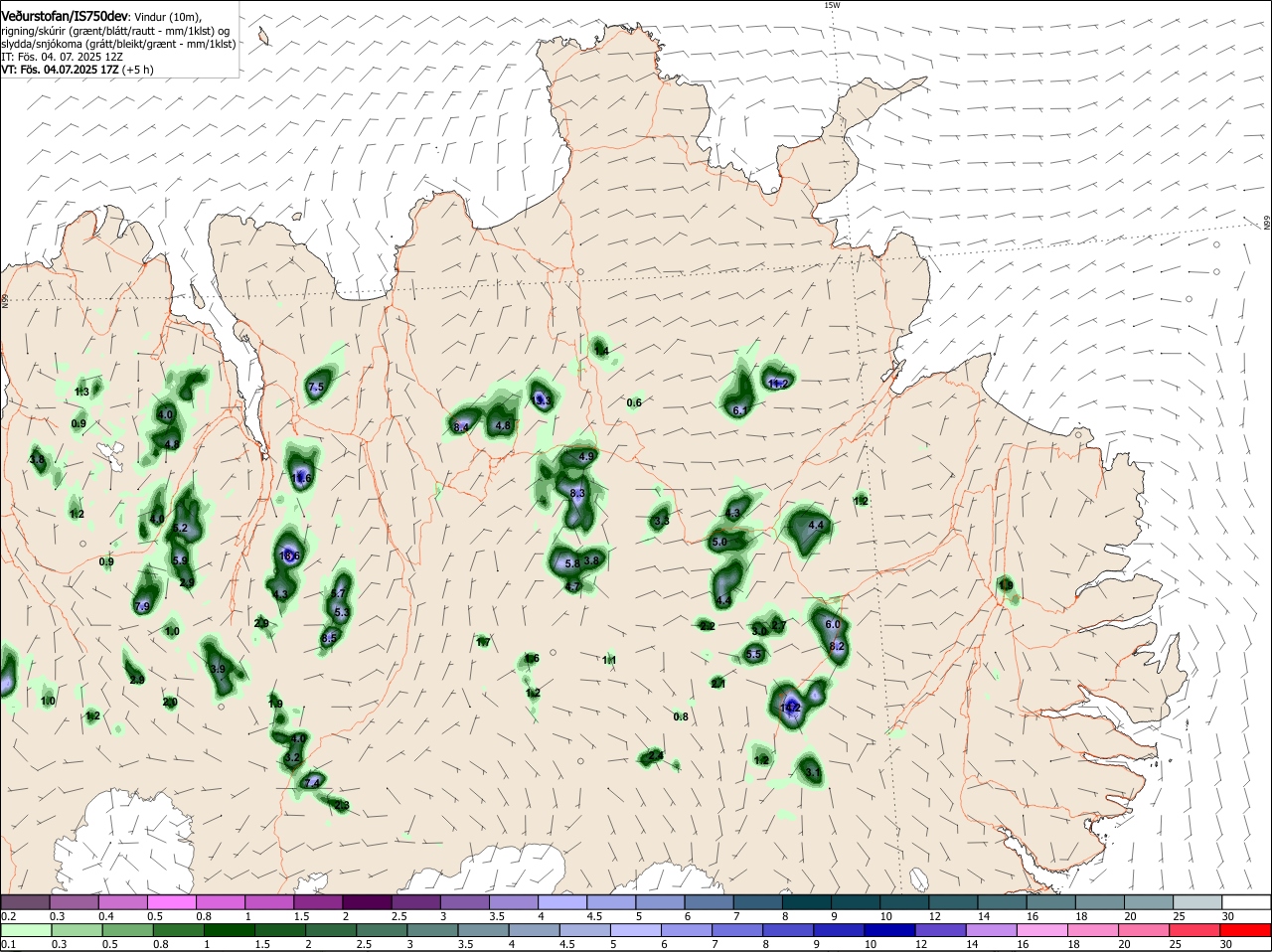
Task: Click the 2.7 precipitation value
Action: (x=778, y=625)
